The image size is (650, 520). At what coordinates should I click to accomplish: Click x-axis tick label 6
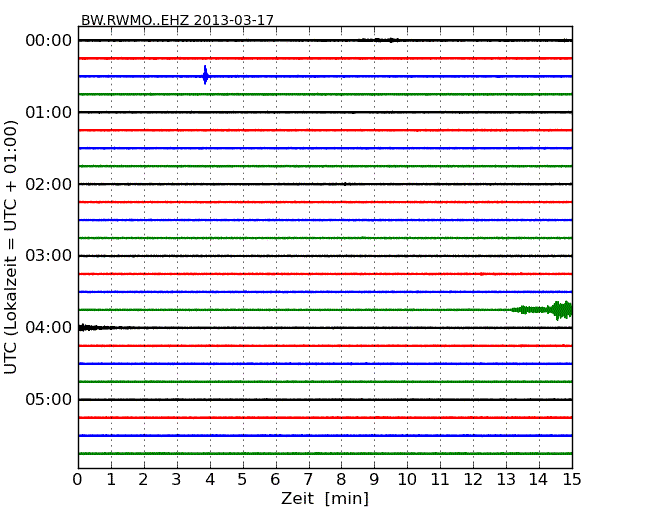(275, 480)
